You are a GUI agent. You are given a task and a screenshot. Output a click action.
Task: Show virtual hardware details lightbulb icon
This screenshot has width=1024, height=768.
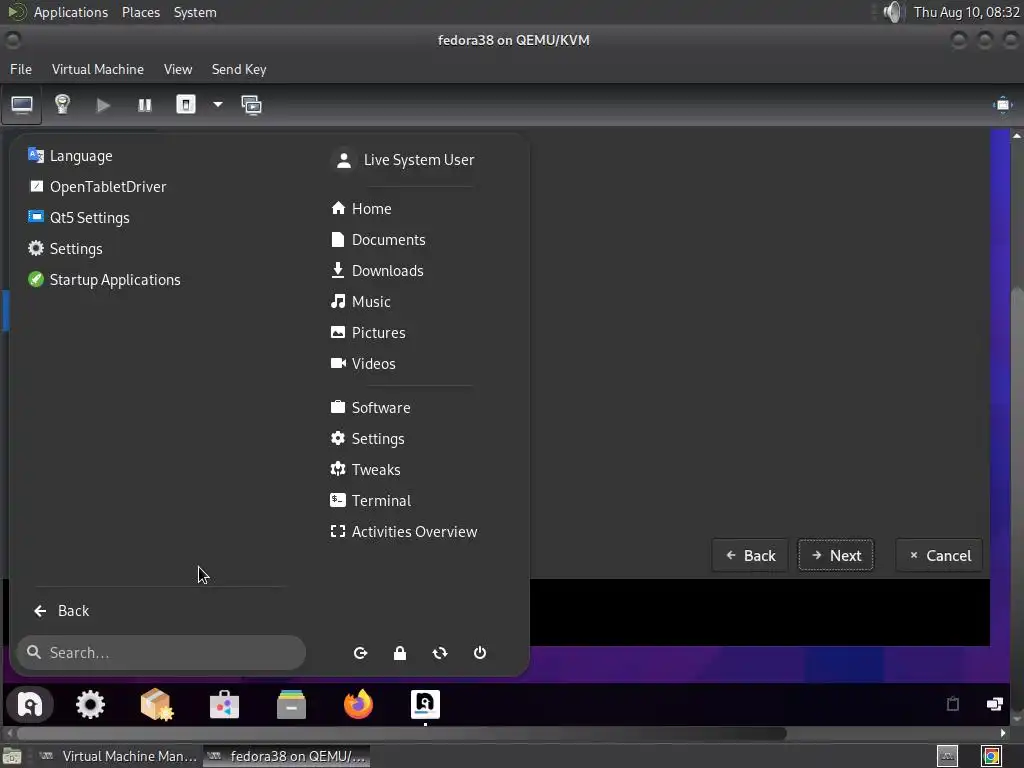point(62,104)
